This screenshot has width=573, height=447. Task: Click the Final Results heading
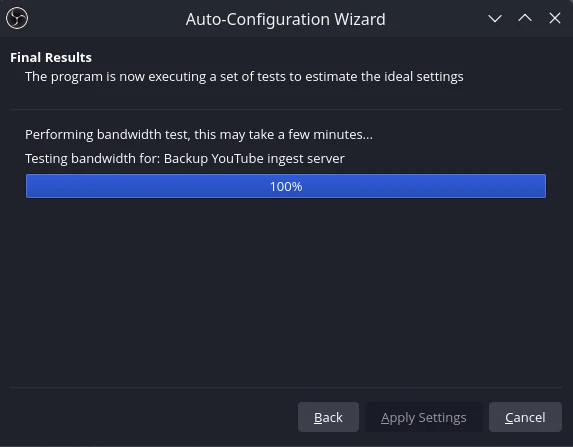(51, 57)
